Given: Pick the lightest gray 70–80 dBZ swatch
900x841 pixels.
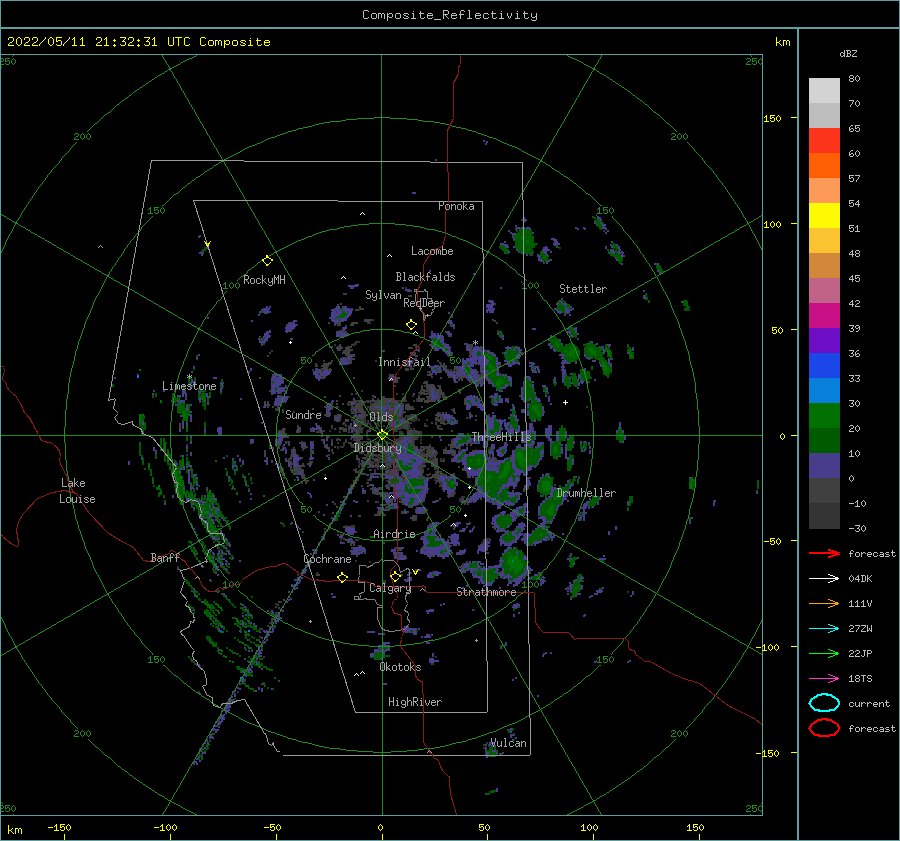Looking at the screenshot, I should tap(824, 91).
